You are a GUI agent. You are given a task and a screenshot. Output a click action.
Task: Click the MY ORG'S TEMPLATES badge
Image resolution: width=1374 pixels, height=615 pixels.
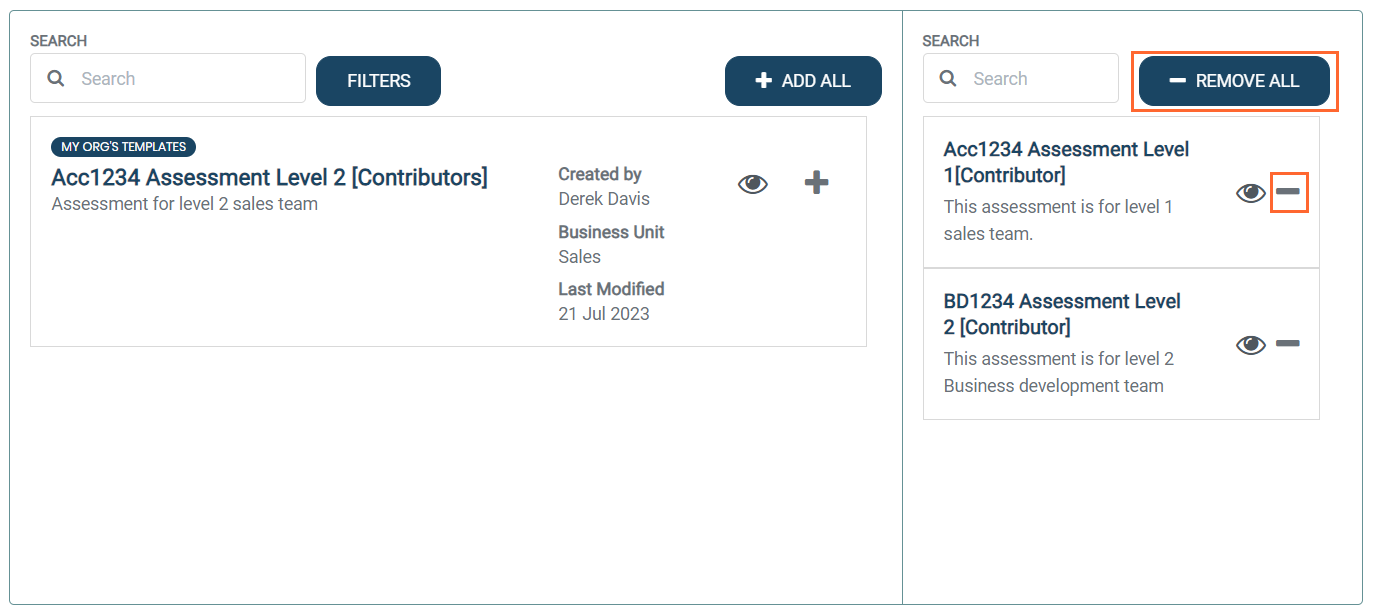coord(124,147)
